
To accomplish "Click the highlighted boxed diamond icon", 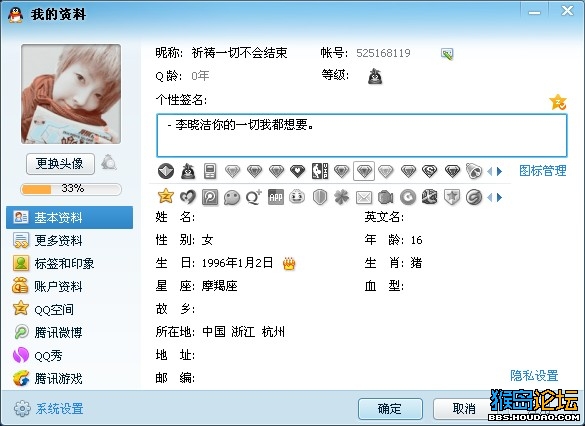I will [x=364, y=171].
